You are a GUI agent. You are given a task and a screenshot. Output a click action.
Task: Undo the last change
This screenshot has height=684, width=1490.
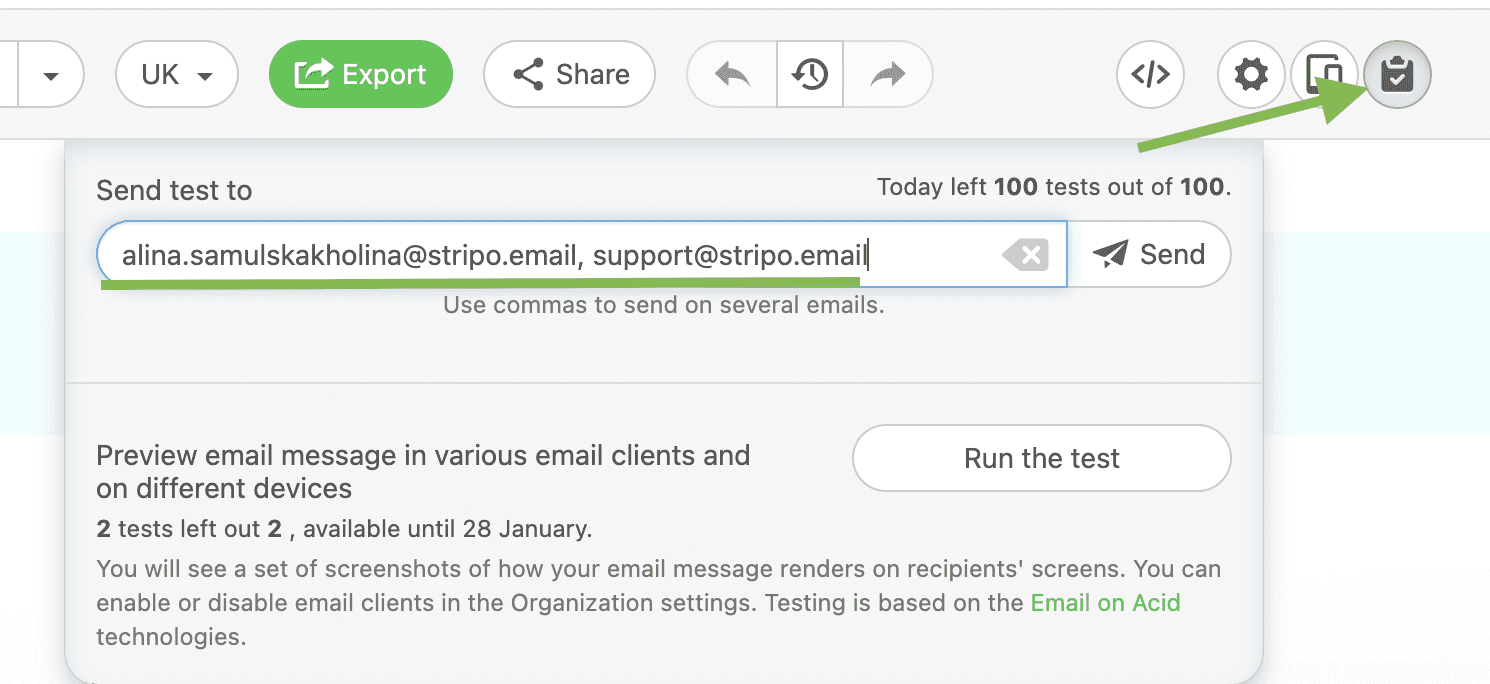[x=731, y=74]
